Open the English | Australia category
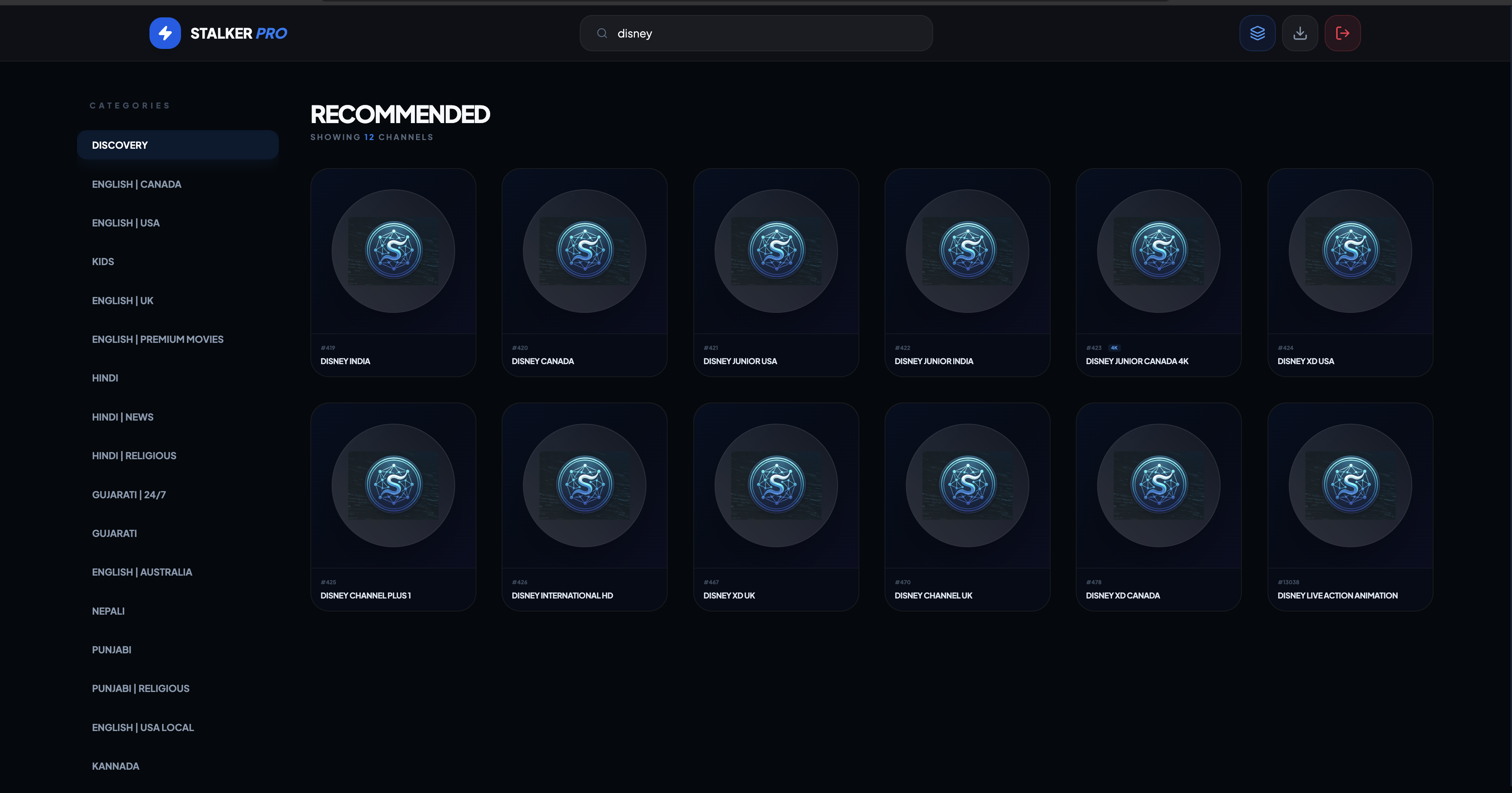The height and width of the screenshot is (793, 1512). pyautogui.click(x=177, y=573)
